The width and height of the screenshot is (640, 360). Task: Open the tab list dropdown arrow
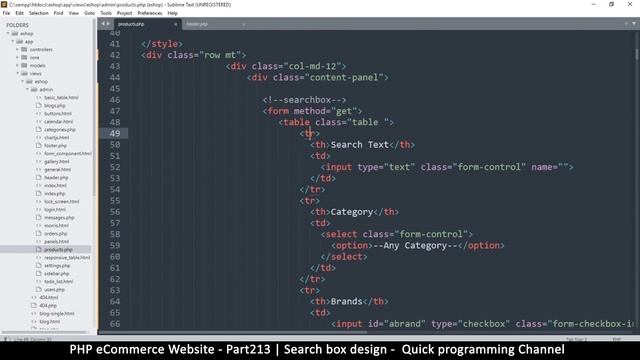[634, 24]
